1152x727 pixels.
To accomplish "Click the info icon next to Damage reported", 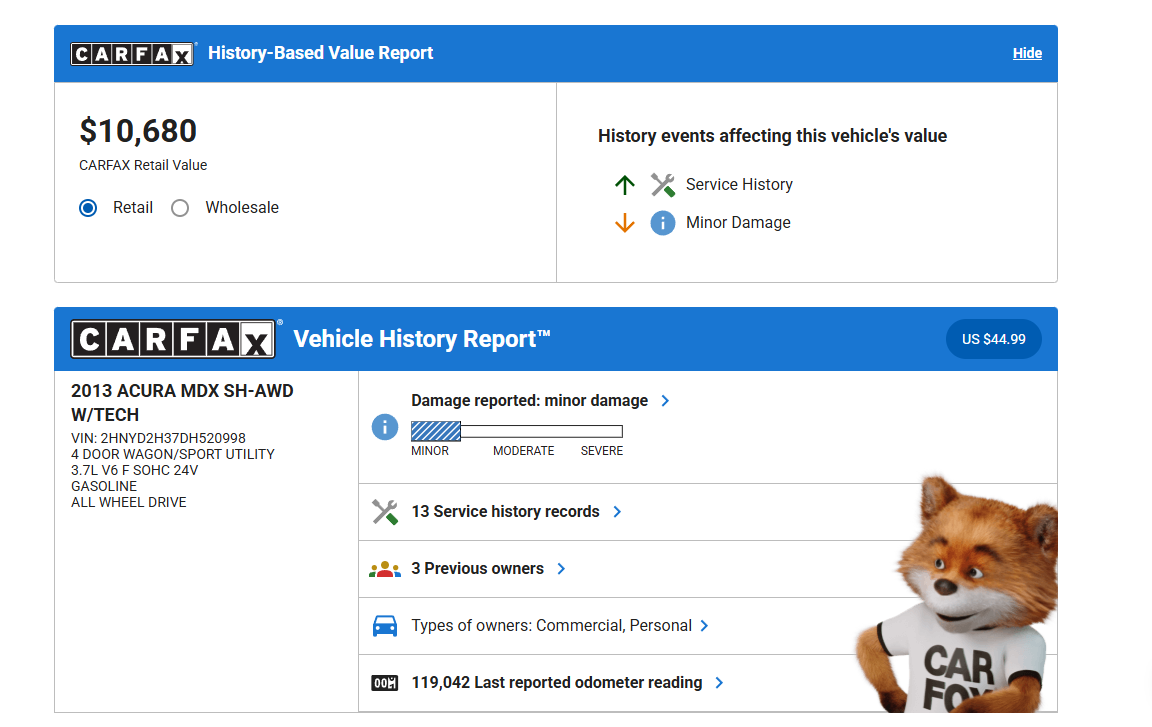I will point(384,427).
